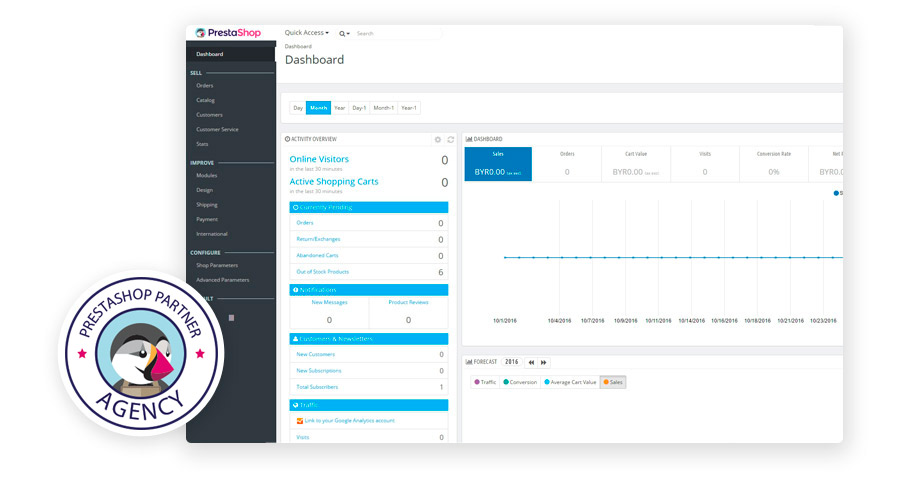Open Orders in the sidebar menu

coord(205,85)
